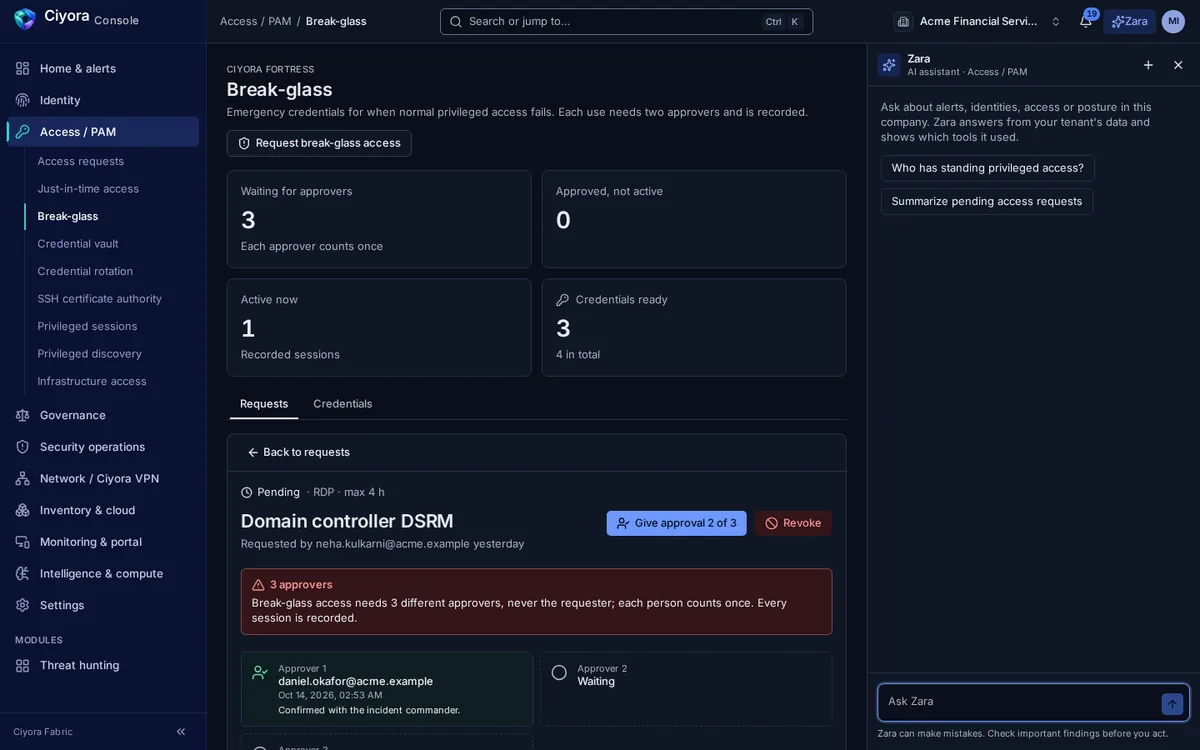The width and height of the screenshot is (1200, 750).
Task: Click the search magnifier icon
Action: 456,21
